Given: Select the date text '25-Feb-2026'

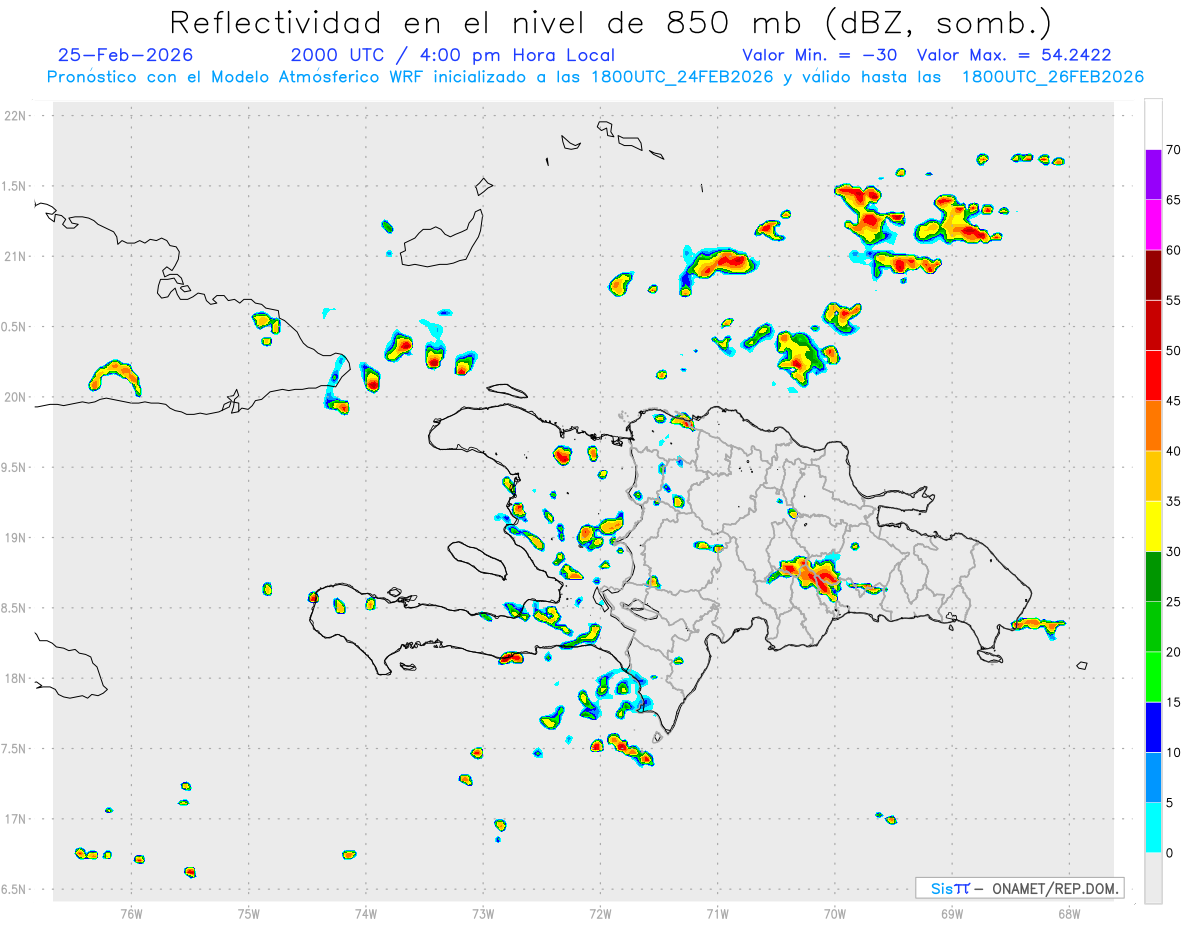Looking at the screenshot, I should [126, 55].
